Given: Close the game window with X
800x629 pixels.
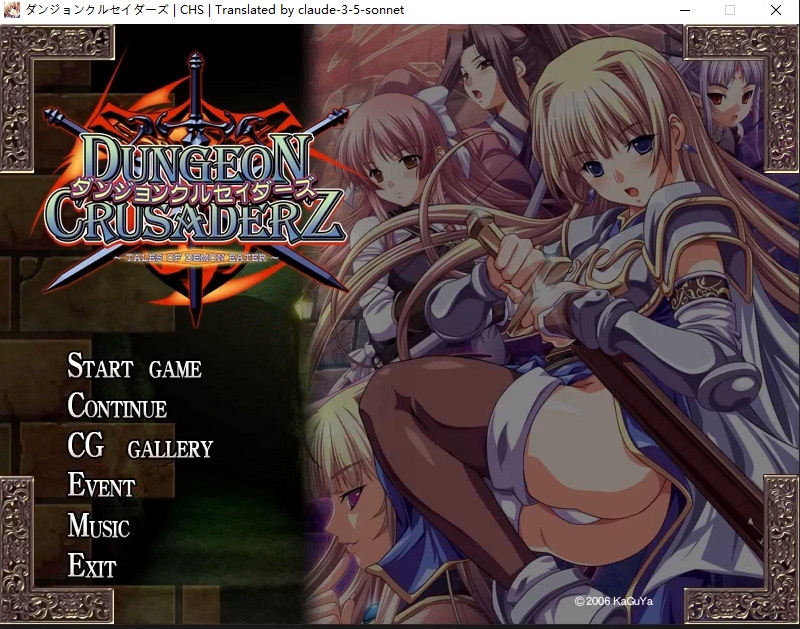Looking at the screenshot, I should 775,10.
